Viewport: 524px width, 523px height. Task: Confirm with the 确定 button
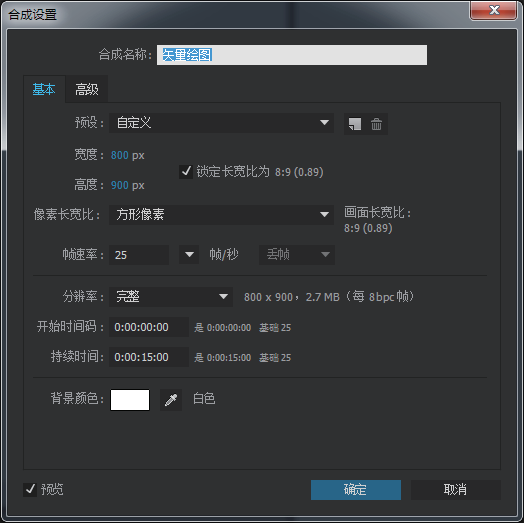tap(356, 490)
